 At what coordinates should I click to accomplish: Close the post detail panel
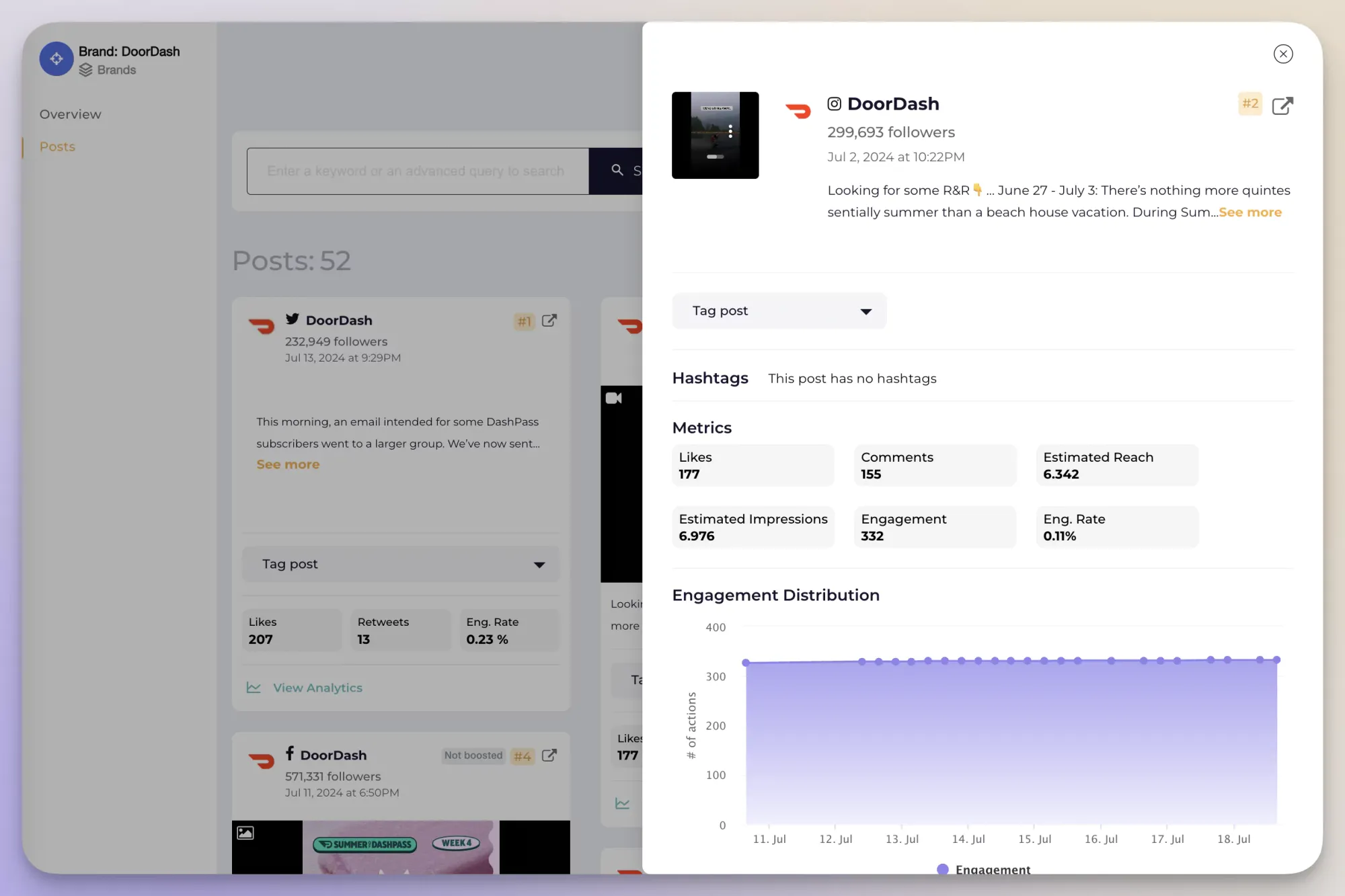tap(1283, 54)
